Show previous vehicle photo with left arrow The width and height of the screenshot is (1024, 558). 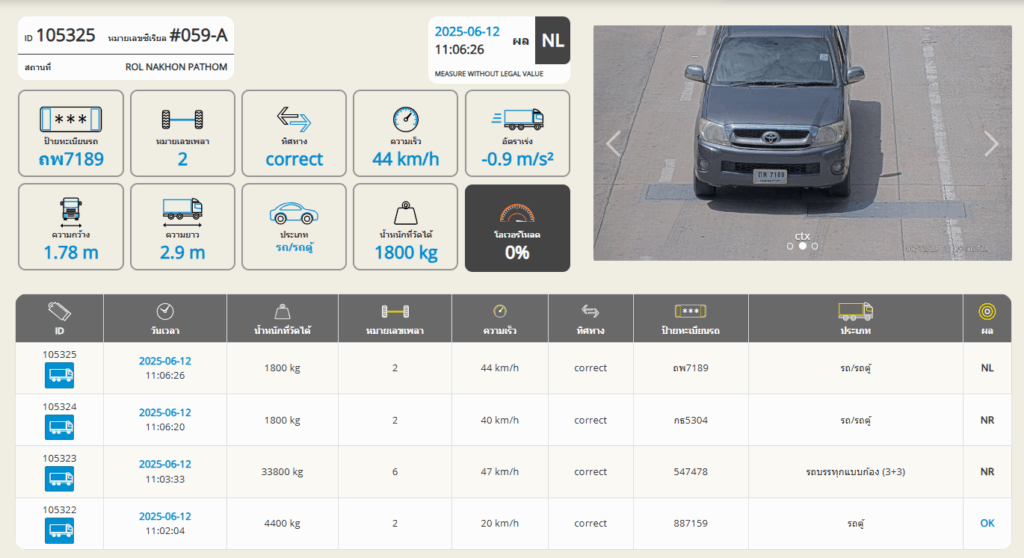tap(614, 144)
